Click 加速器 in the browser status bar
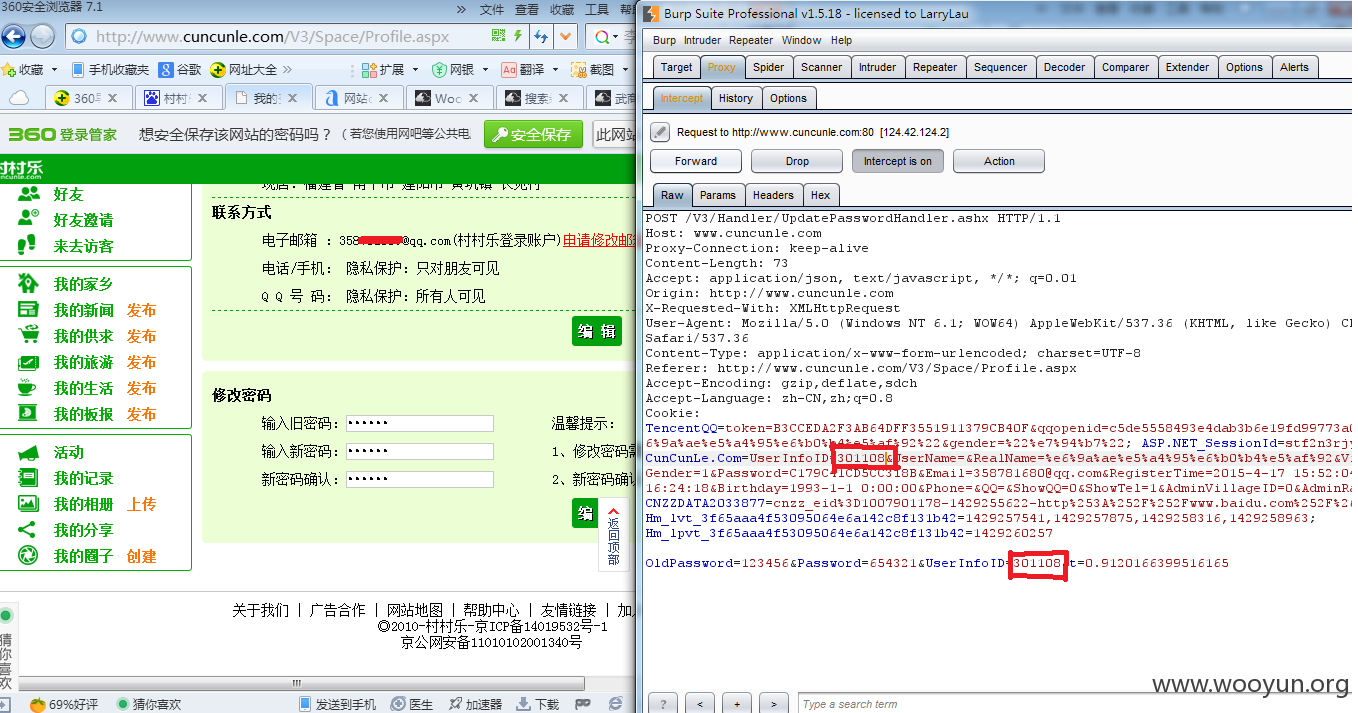The width and height of the screenshot is (1358, 713). coord(475,704)
